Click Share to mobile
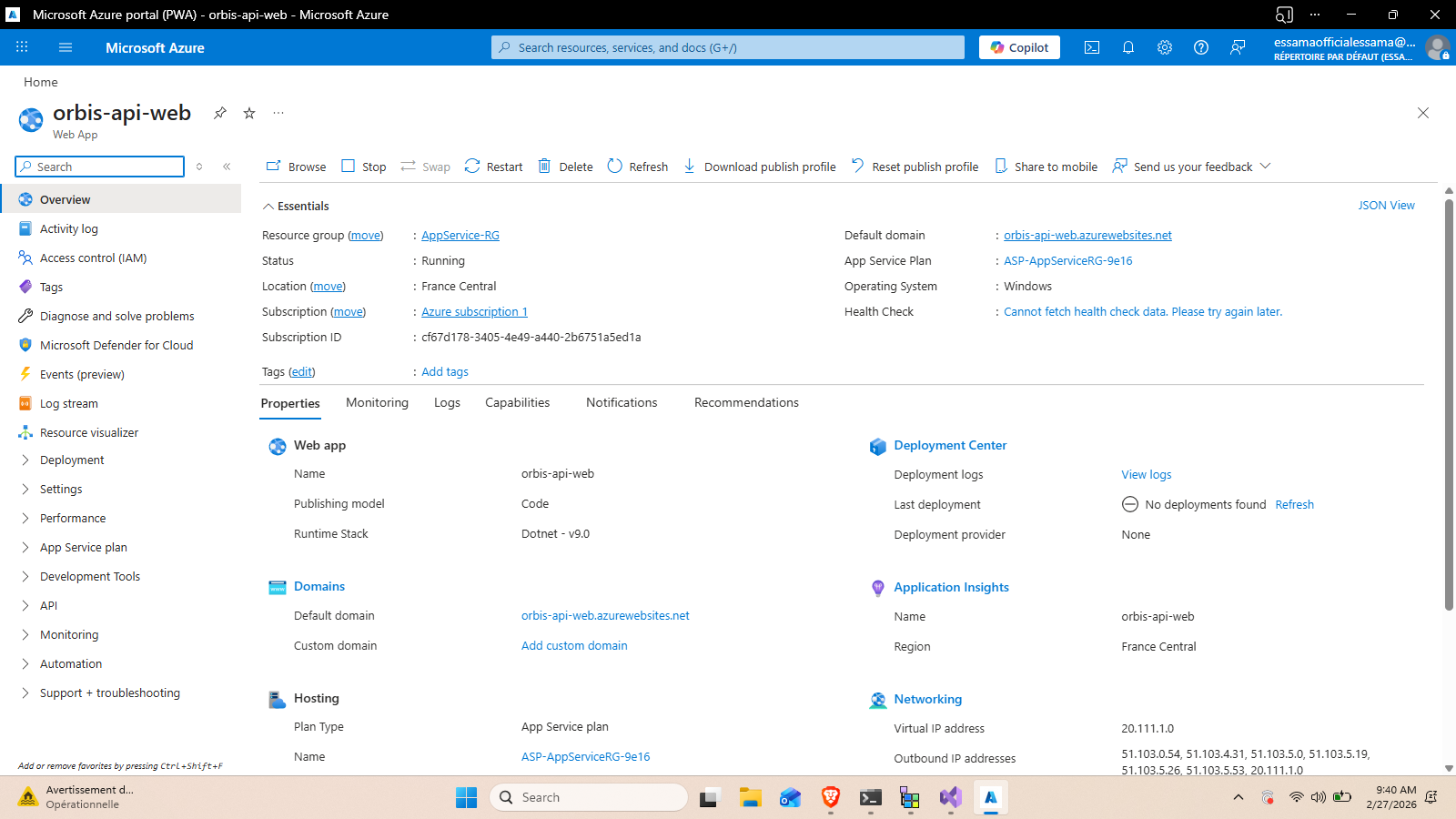 (x=1046, y=167)
